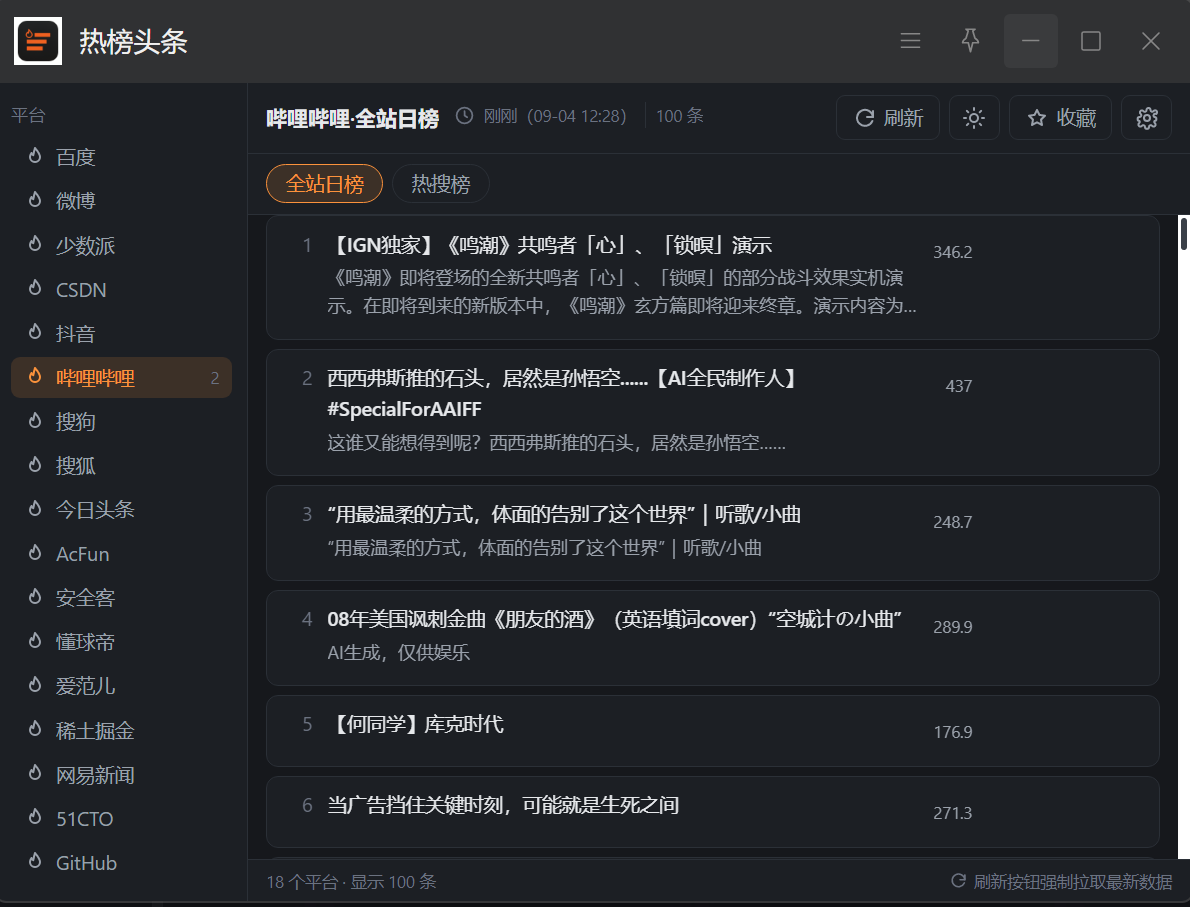Screen dimensions: 1190x907
Task: Switch to the 热搜榜 tab
Action: (440, 184)
